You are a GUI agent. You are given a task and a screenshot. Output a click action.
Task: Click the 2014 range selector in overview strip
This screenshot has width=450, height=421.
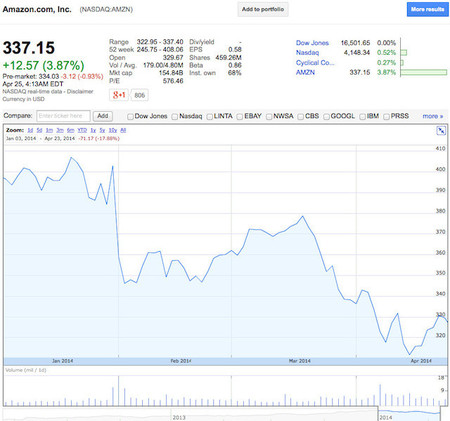click(x=410, y=414)
